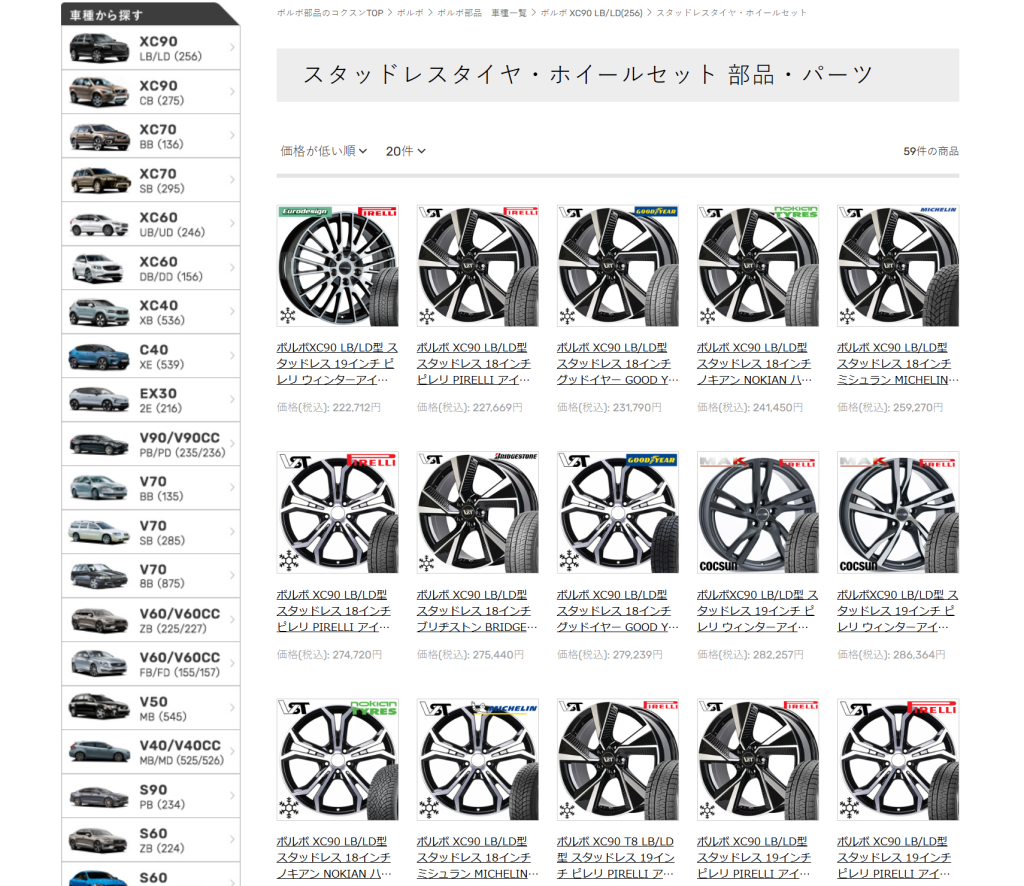Viewport: 1024px width, 886px height.
Task: Expand the XC60 UB/UD row chevron
Action: pyautogui.click(x=232, y=225)
